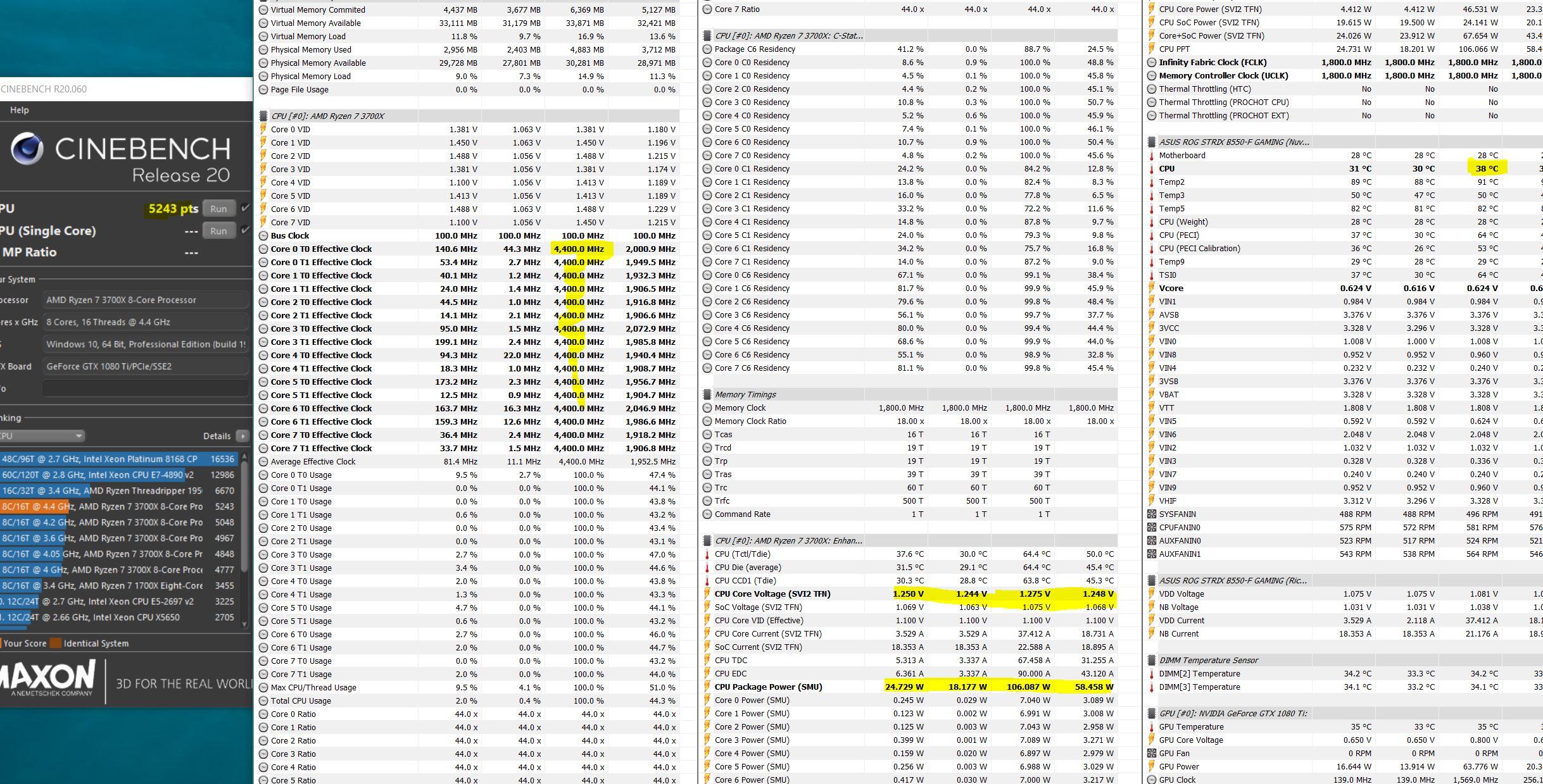
Task: Collapse the C-State residency sensor group
Action: pos(707,36)
